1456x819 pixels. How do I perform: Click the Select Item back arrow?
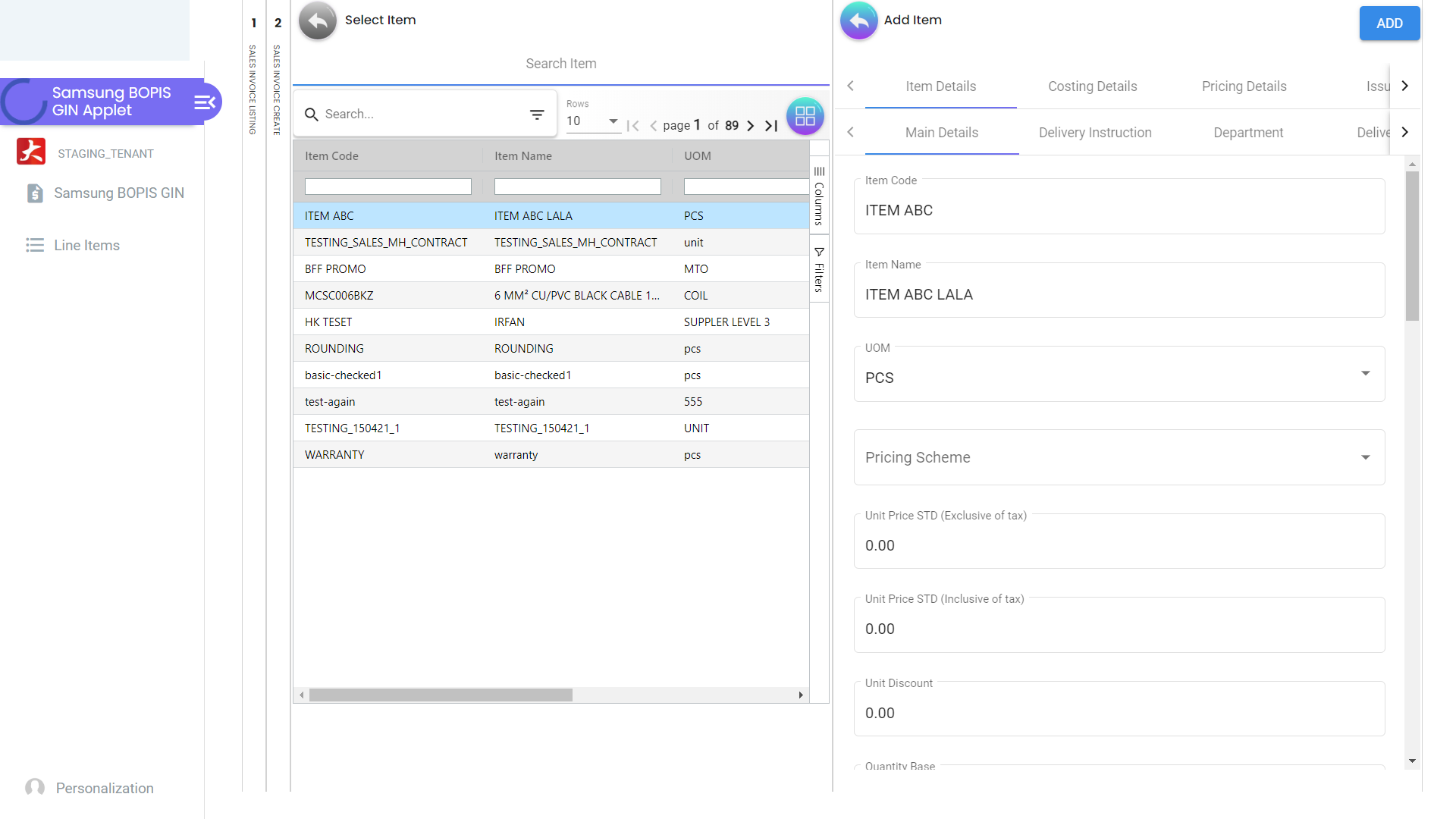(317, 20)
